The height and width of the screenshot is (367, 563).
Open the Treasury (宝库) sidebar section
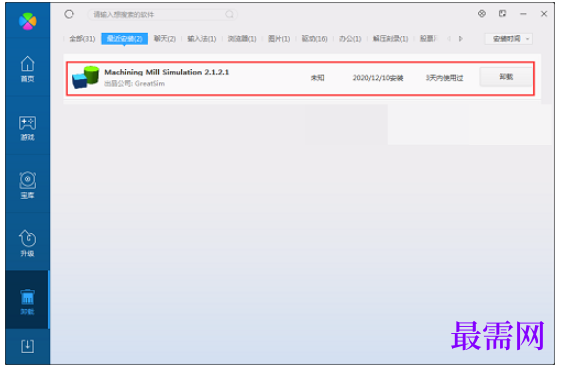[28, 185]
